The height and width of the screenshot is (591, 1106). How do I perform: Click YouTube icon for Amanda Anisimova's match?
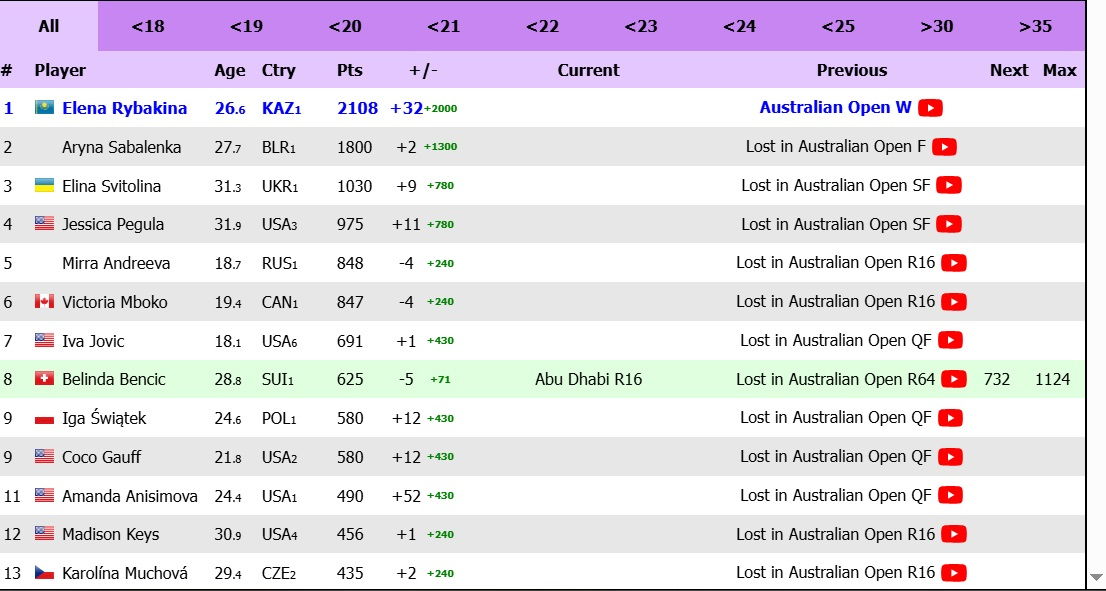pyautogui.click(x=950, y=495)
